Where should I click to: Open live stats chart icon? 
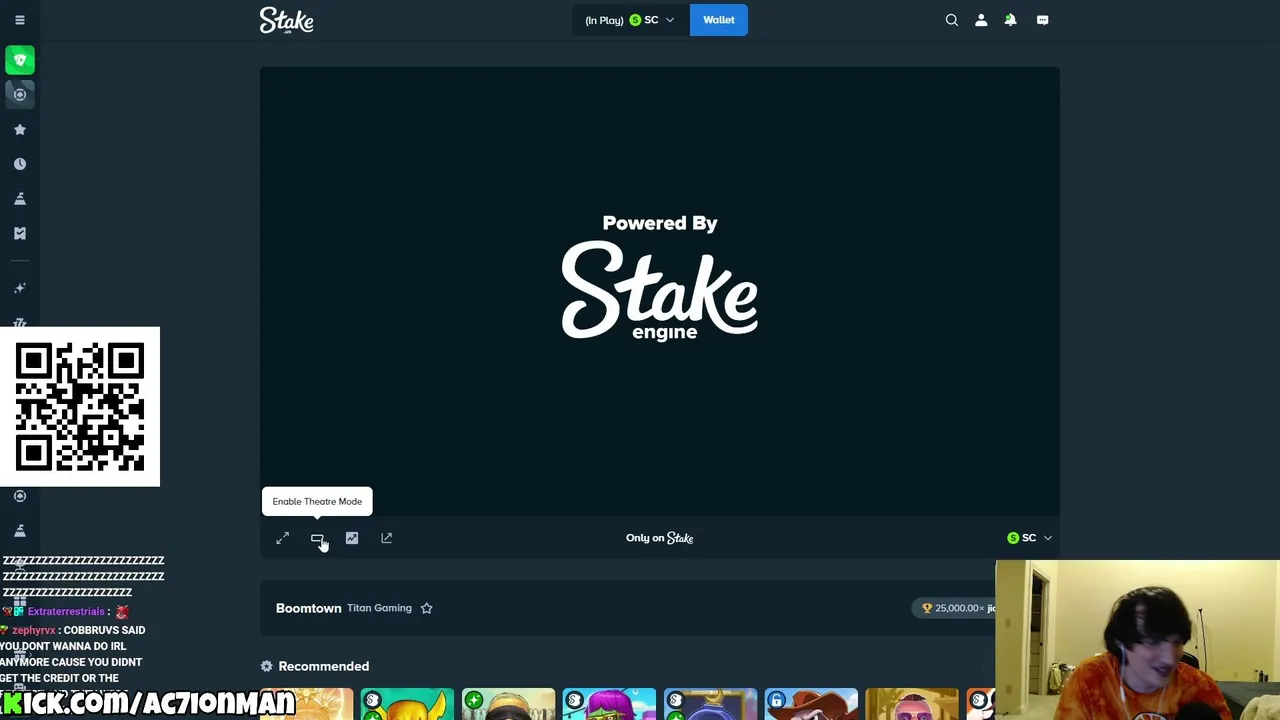[352, 538]
